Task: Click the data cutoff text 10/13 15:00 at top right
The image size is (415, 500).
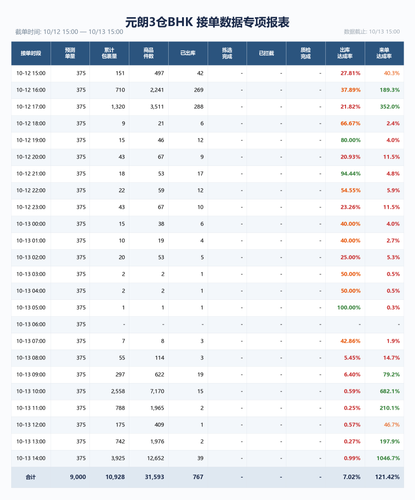Action: [x=384, y=32]
